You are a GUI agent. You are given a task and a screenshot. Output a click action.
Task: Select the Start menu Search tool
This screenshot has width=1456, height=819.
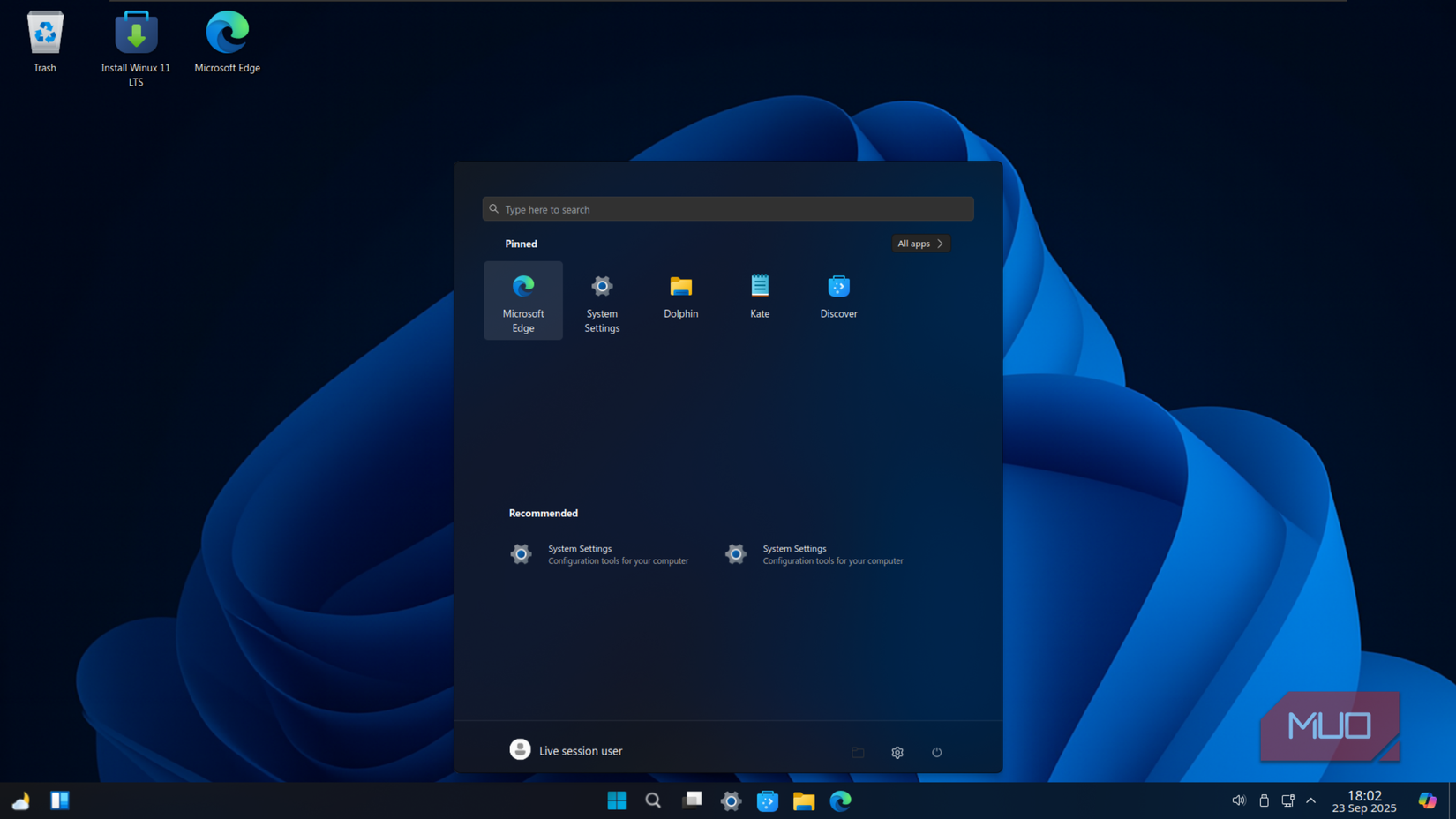tap(652, 800)
